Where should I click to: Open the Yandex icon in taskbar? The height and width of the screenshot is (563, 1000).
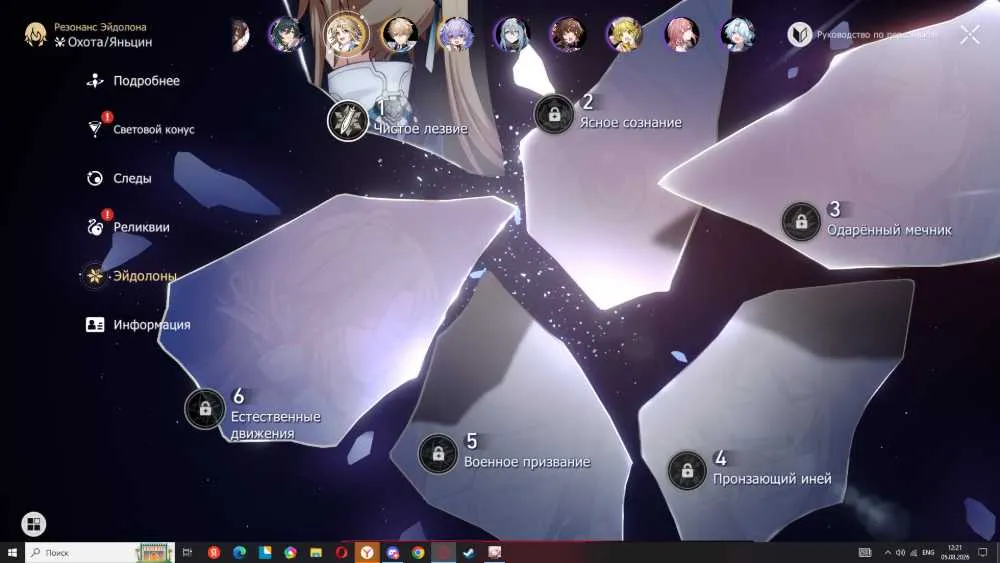tap(214, 552)
